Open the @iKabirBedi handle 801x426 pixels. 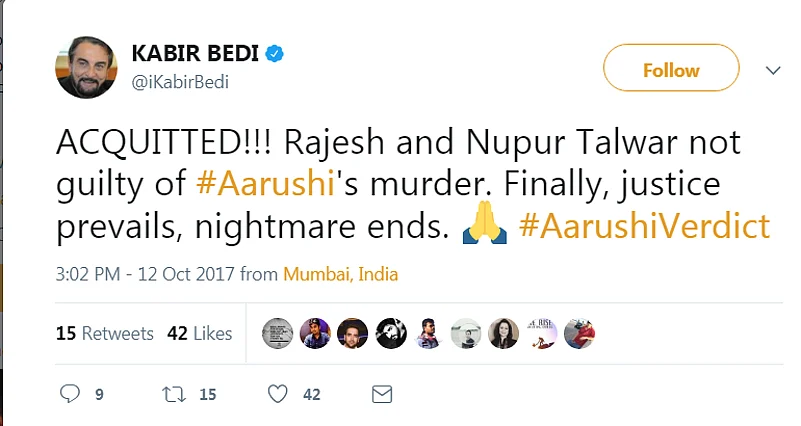(x=180, y=82)
